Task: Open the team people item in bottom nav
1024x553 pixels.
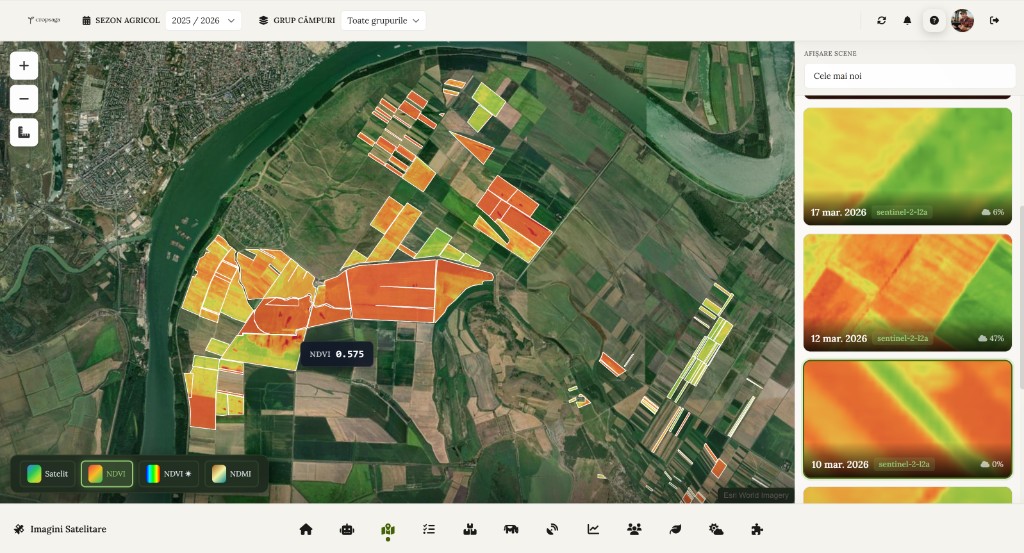Action: [634, 529]
